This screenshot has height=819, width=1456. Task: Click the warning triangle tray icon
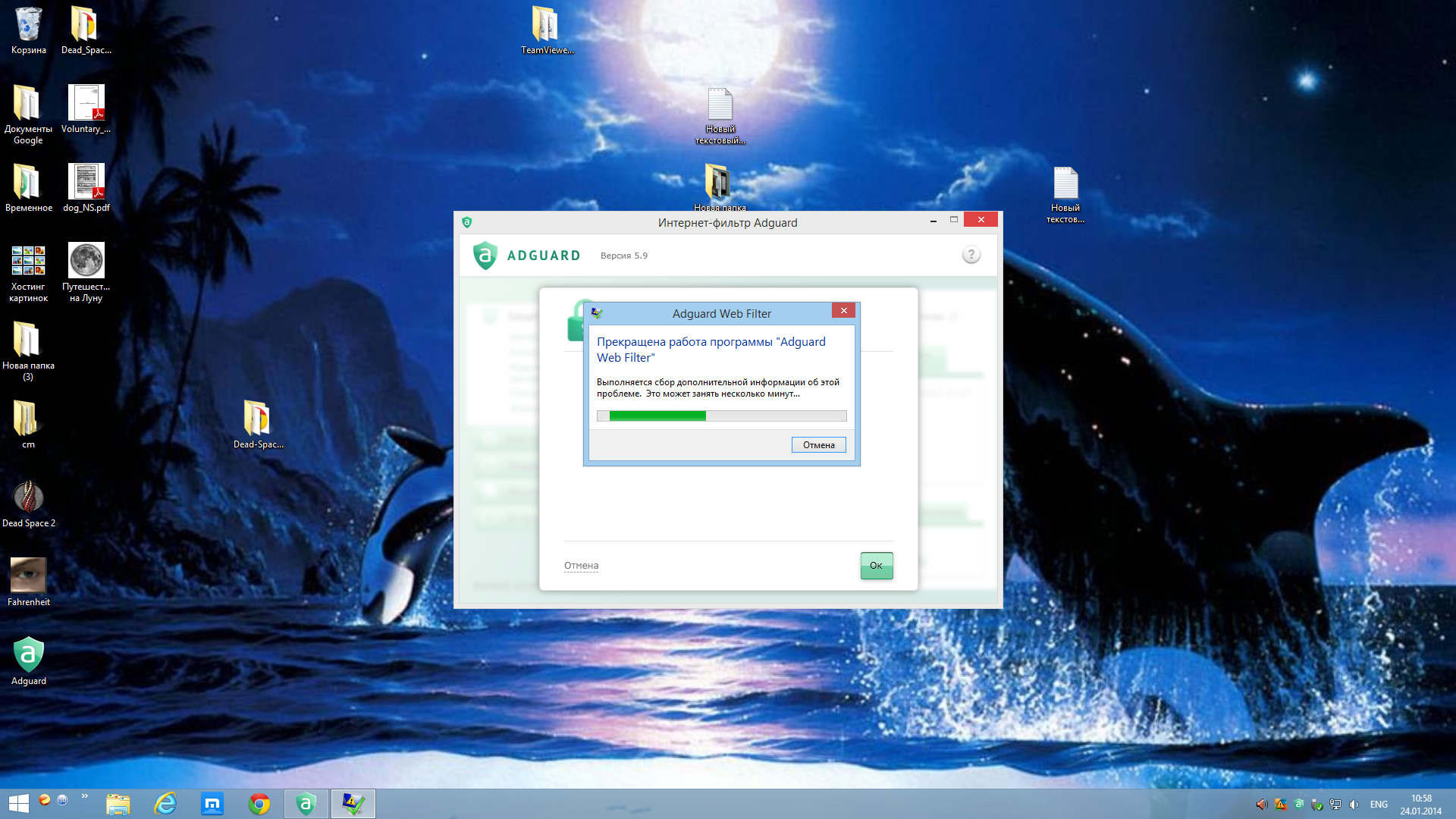[1281, 805]
